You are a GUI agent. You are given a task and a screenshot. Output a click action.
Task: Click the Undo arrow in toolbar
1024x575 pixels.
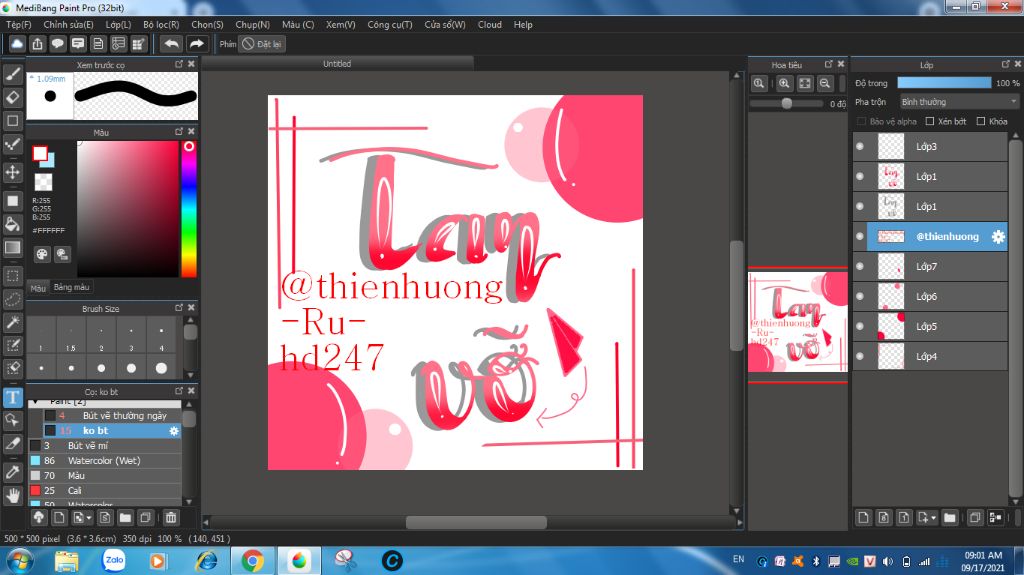172,44
